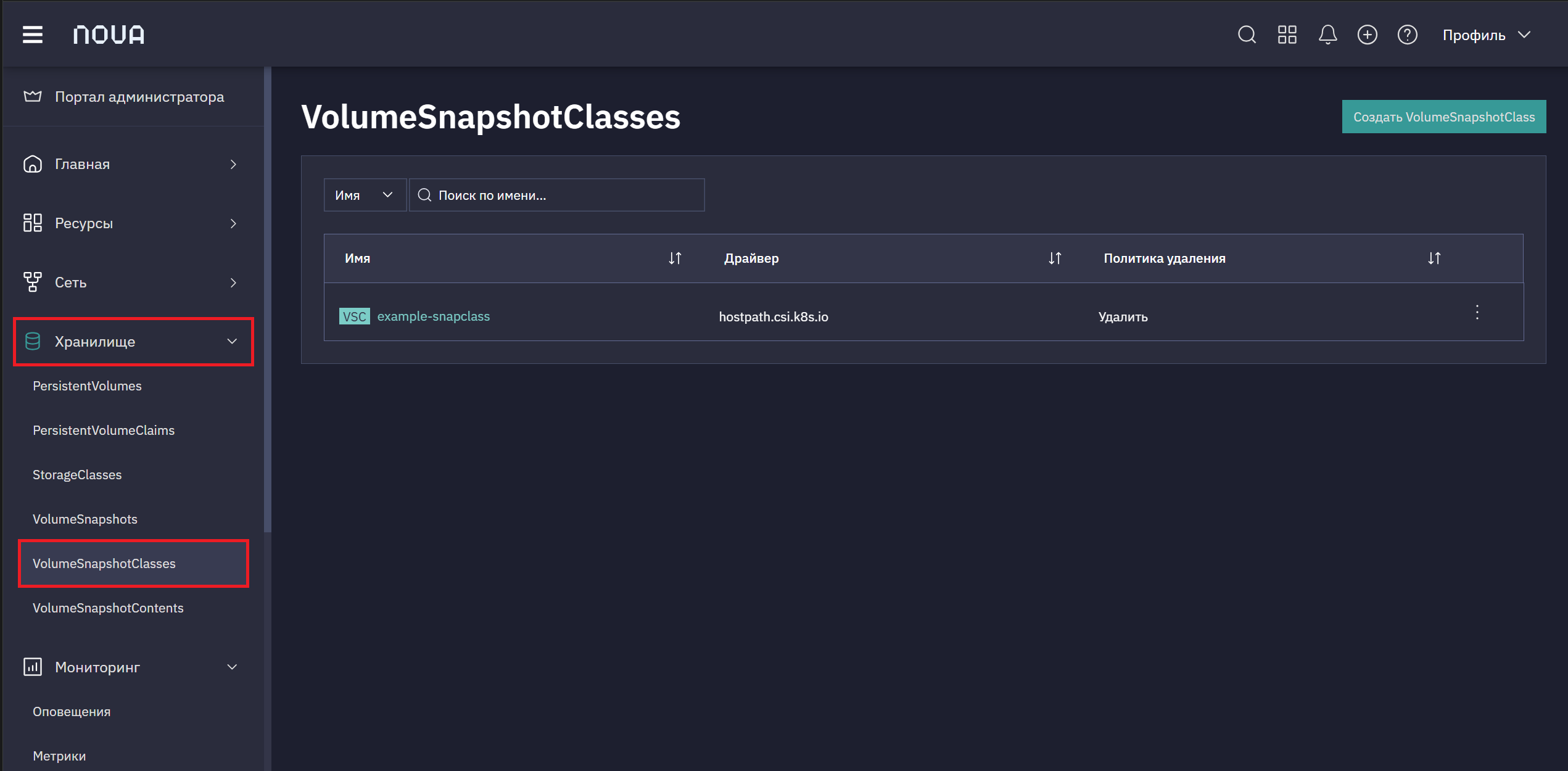Open notifications bell icon
Image resolution: width=1568 pixels, height=771 pixels.
(1327, 35)
